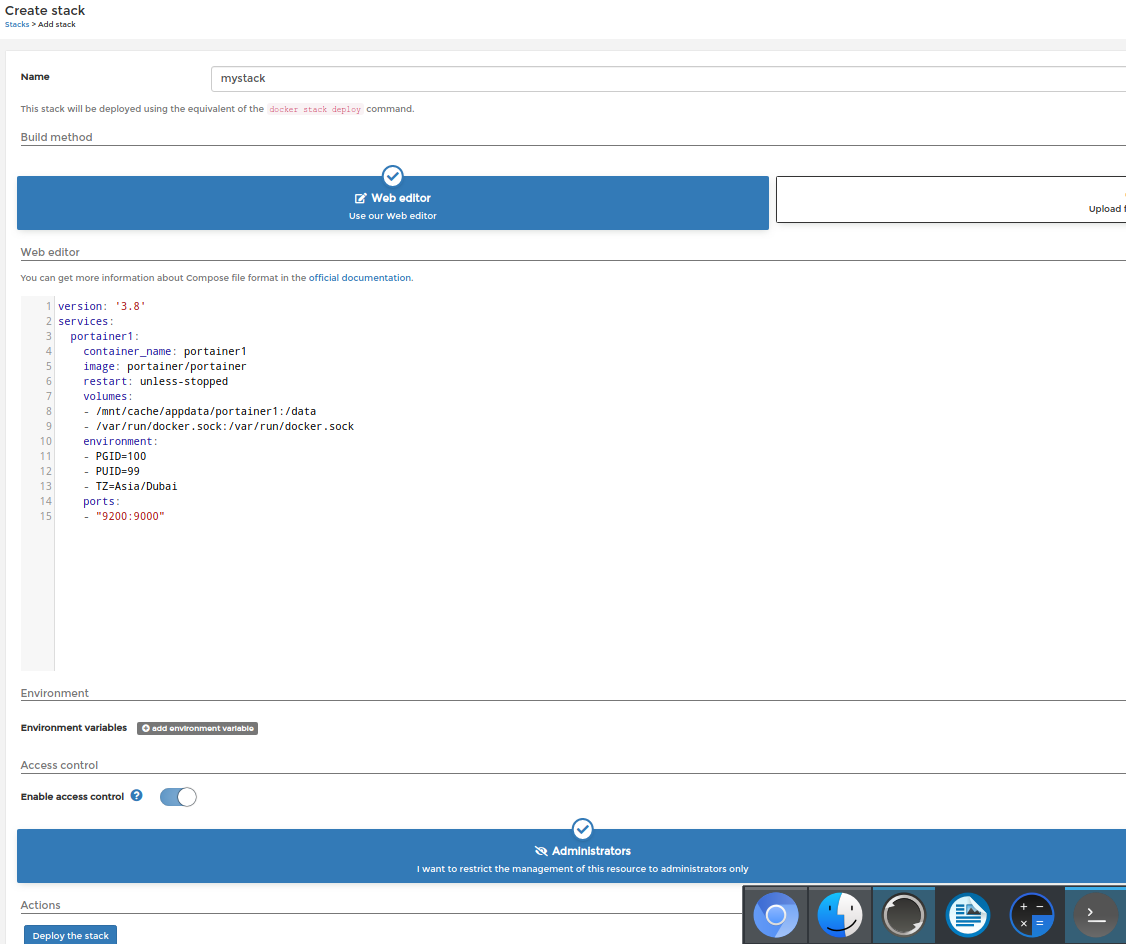Open Chromium browser from the taskbar

[x=775, y=914]
